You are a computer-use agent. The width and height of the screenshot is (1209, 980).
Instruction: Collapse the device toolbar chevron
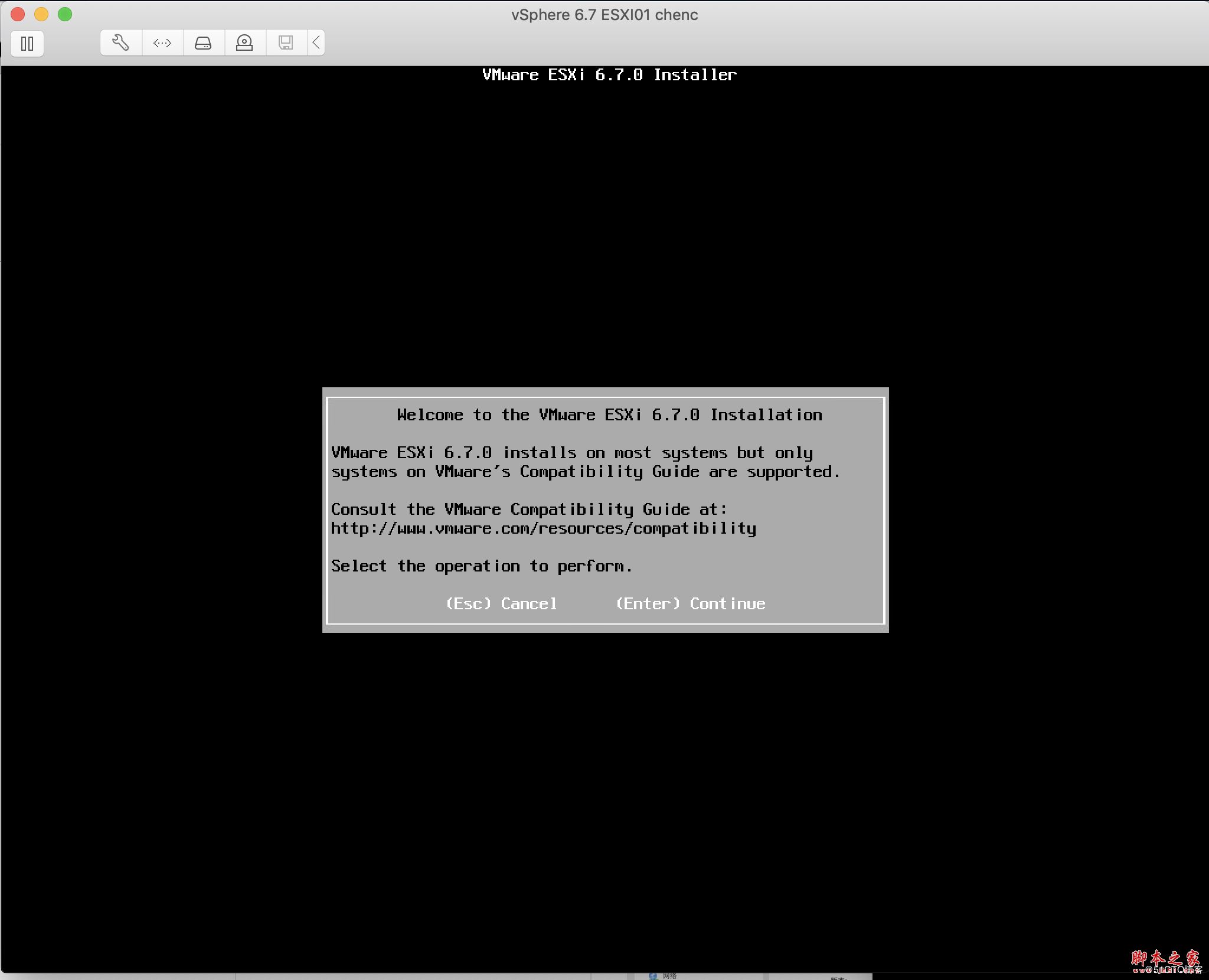click(x=316, y=43)
